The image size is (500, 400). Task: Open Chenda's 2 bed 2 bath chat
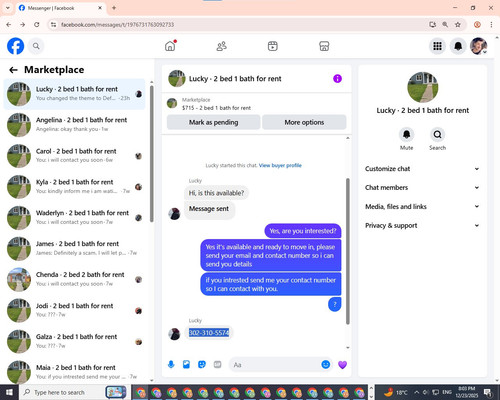[74, 279]
